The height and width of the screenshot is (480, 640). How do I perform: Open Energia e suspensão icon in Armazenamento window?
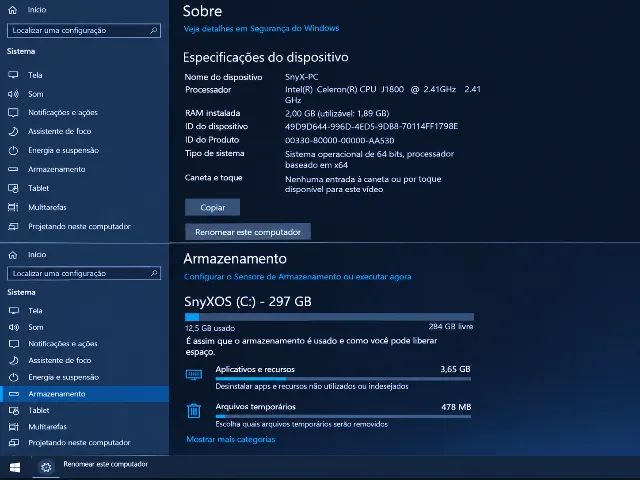click(x=14, y=377)
